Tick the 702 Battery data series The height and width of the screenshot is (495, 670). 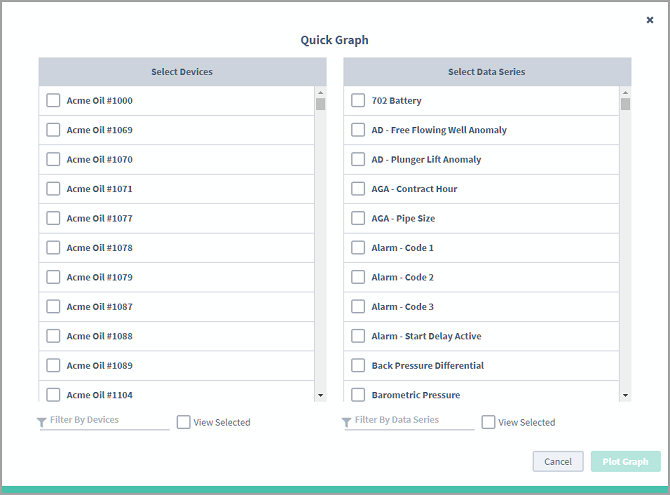(358, 100)
